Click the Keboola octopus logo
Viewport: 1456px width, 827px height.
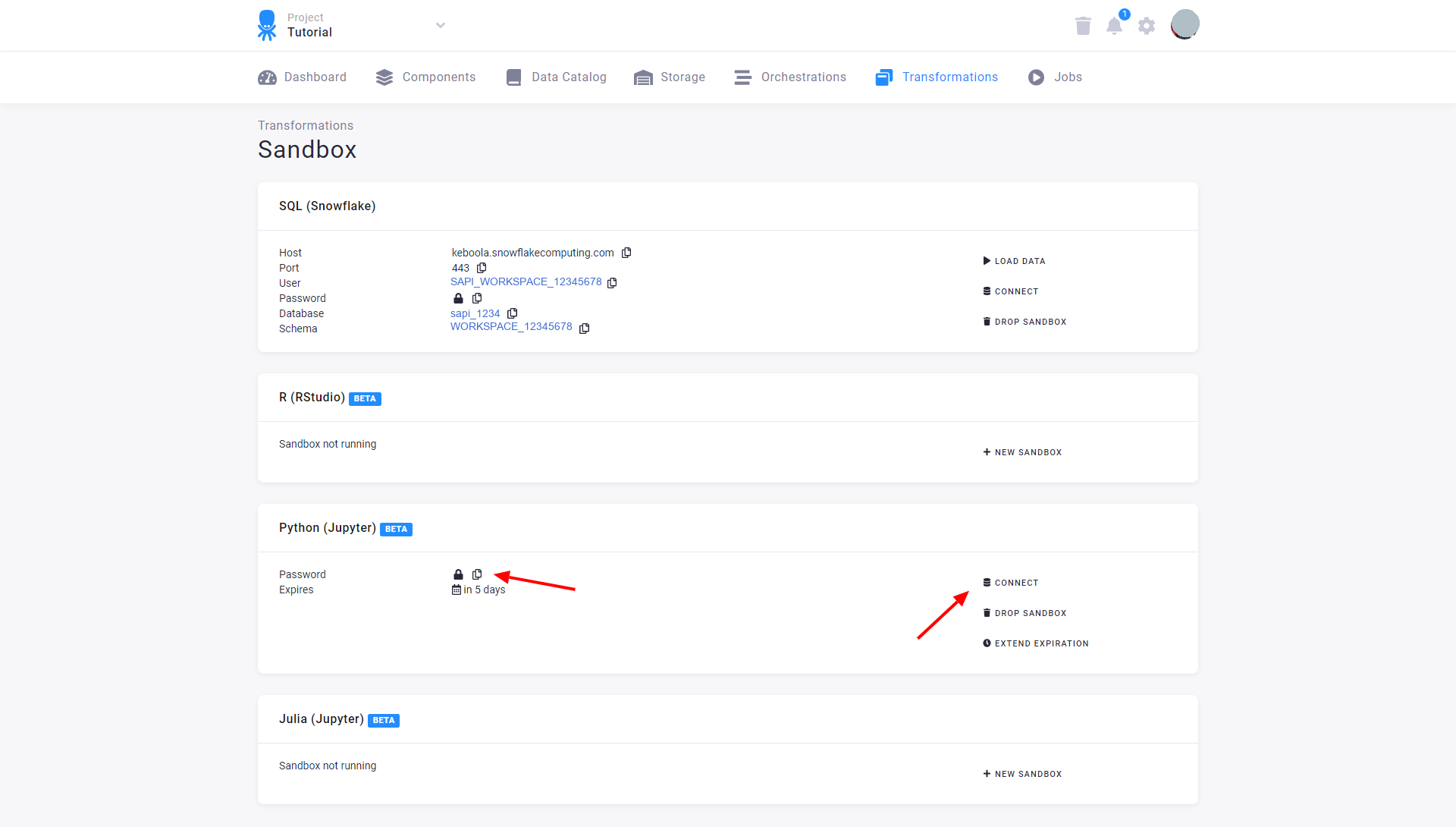(x=266, y=25)
